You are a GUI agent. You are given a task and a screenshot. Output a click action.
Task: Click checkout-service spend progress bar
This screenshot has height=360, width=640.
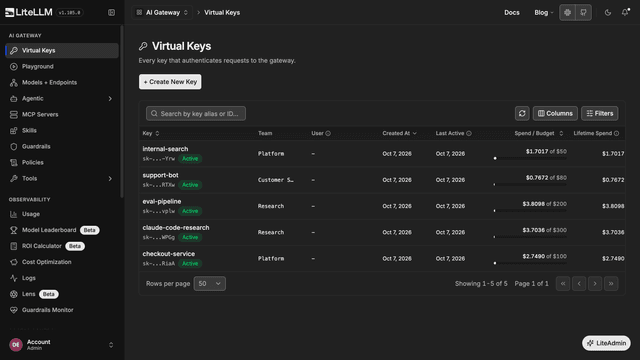pos(530,263)
